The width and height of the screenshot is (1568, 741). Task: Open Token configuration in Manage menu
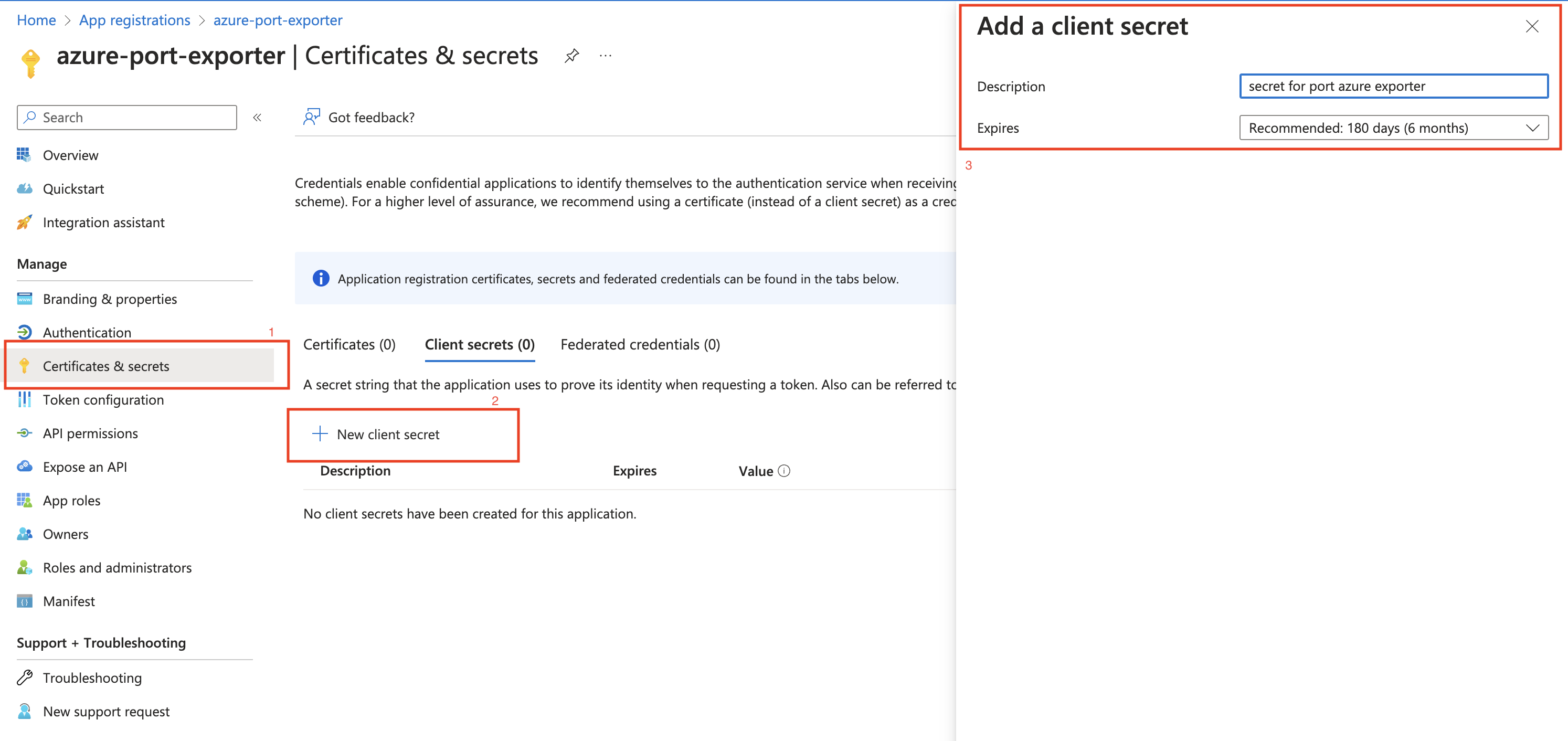[x=103, y=399]
